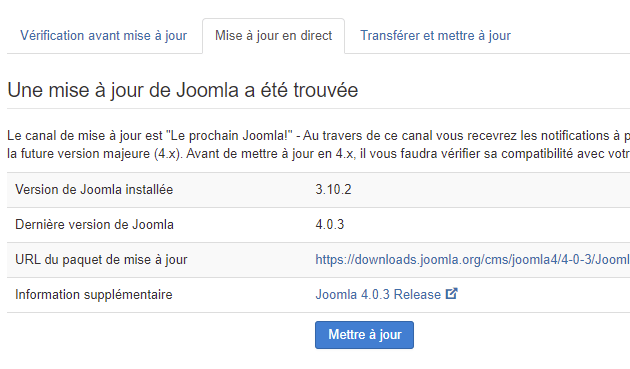Click the Information supplémentaire label

point(94,295)
